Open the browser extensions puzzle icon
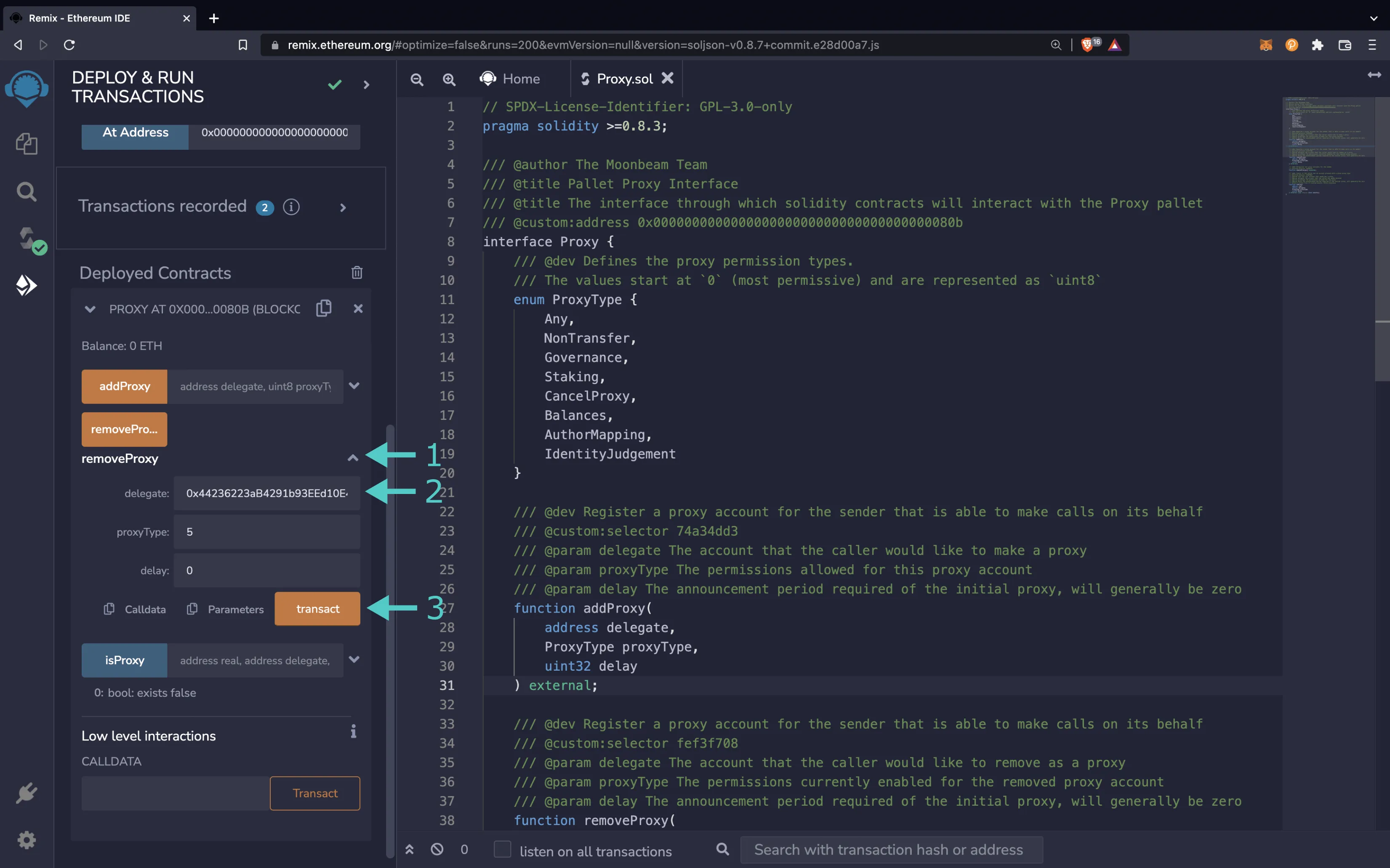Screen dimensions: 1390x868 (1318, 45)
